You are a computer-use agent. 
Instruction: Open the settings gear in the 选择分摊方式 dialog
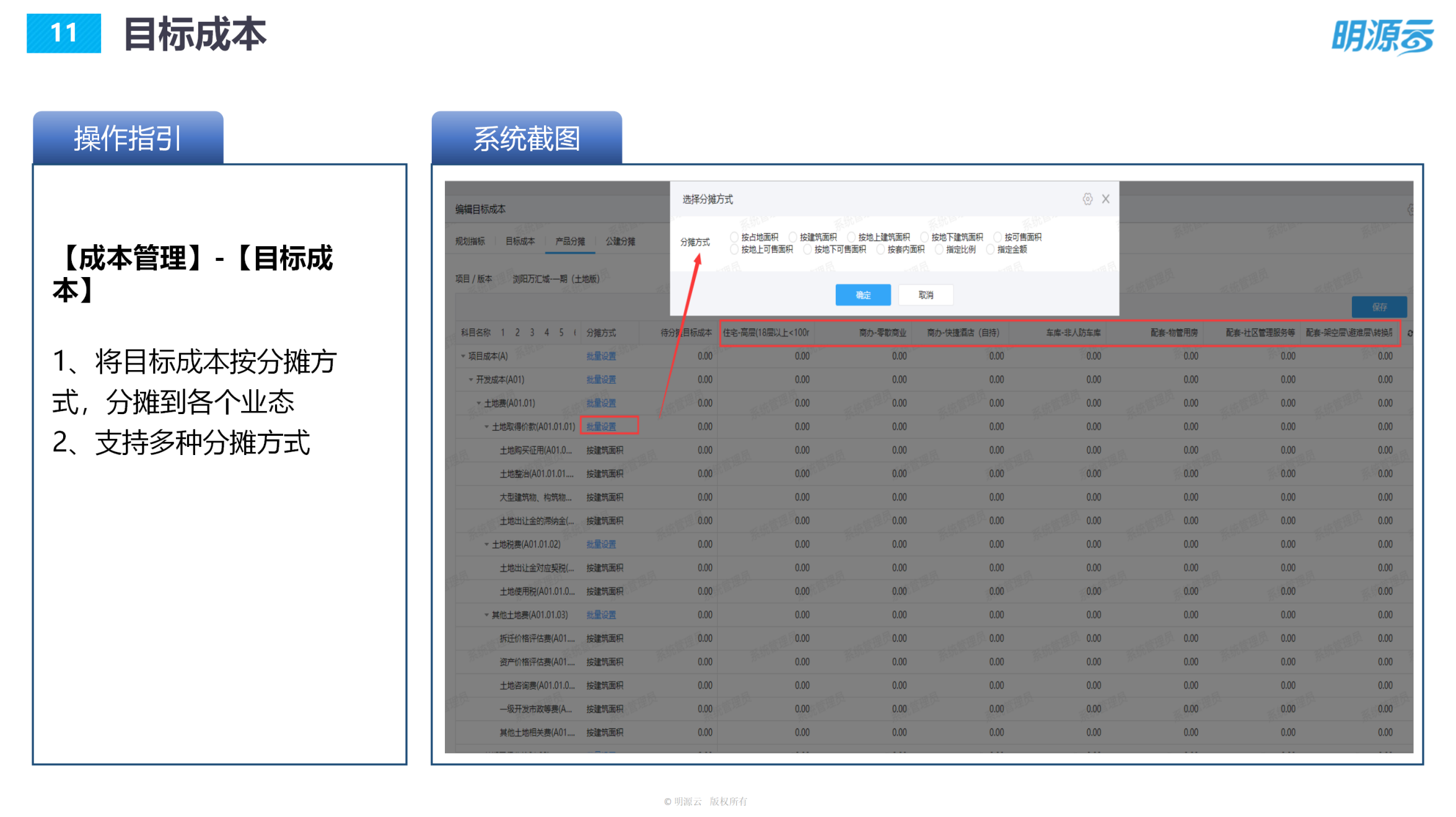1087,199
